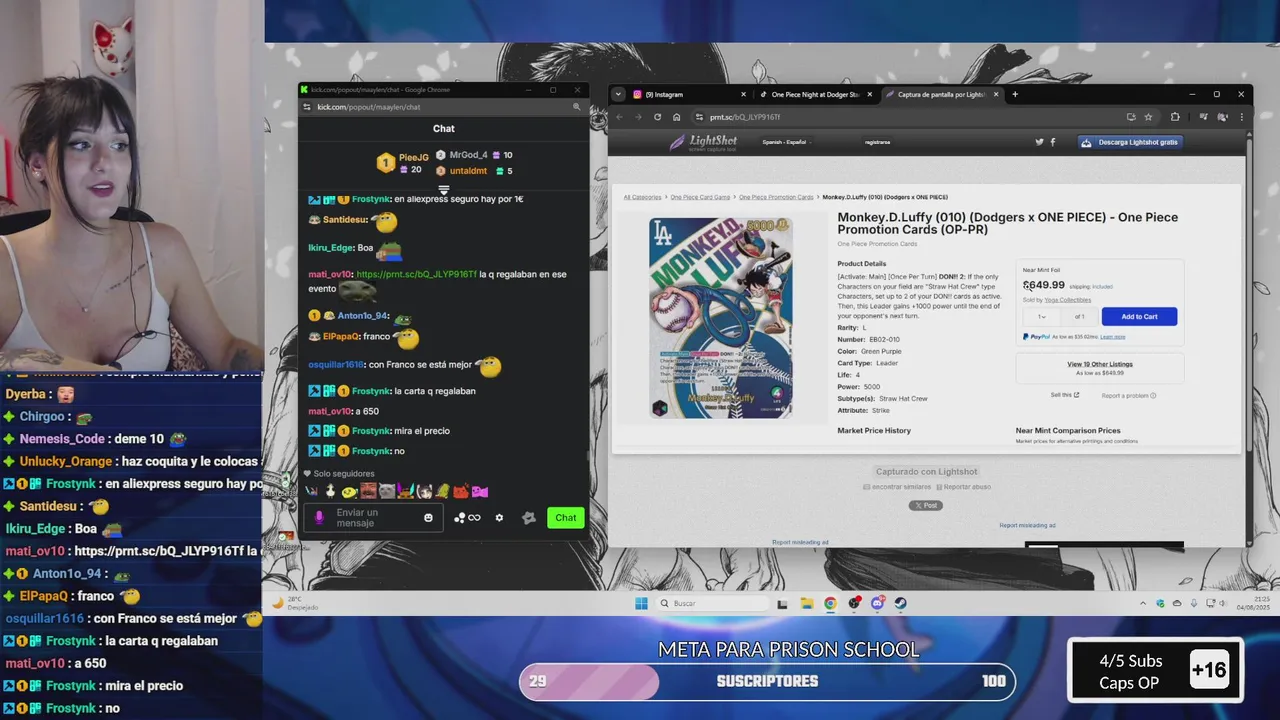Click Chrome forward navigation arrow
Viewport: 1280px width, 720px height.
point(638,117)
